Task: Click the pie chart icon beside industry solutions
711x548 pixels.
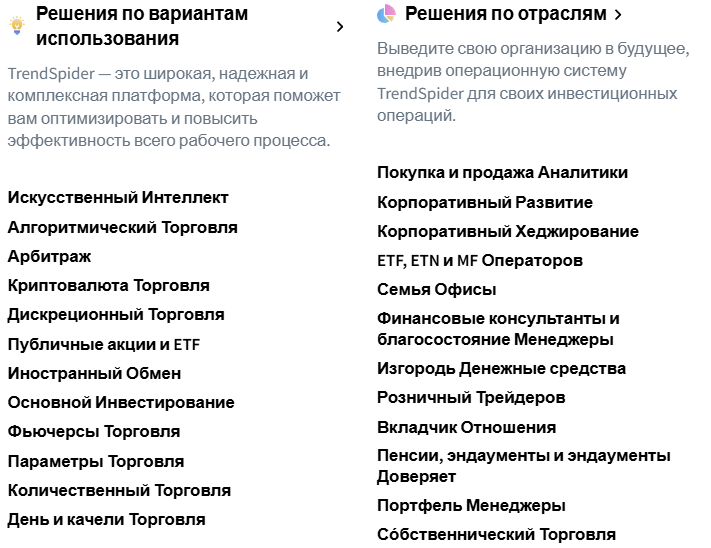Action: point(387,14)
